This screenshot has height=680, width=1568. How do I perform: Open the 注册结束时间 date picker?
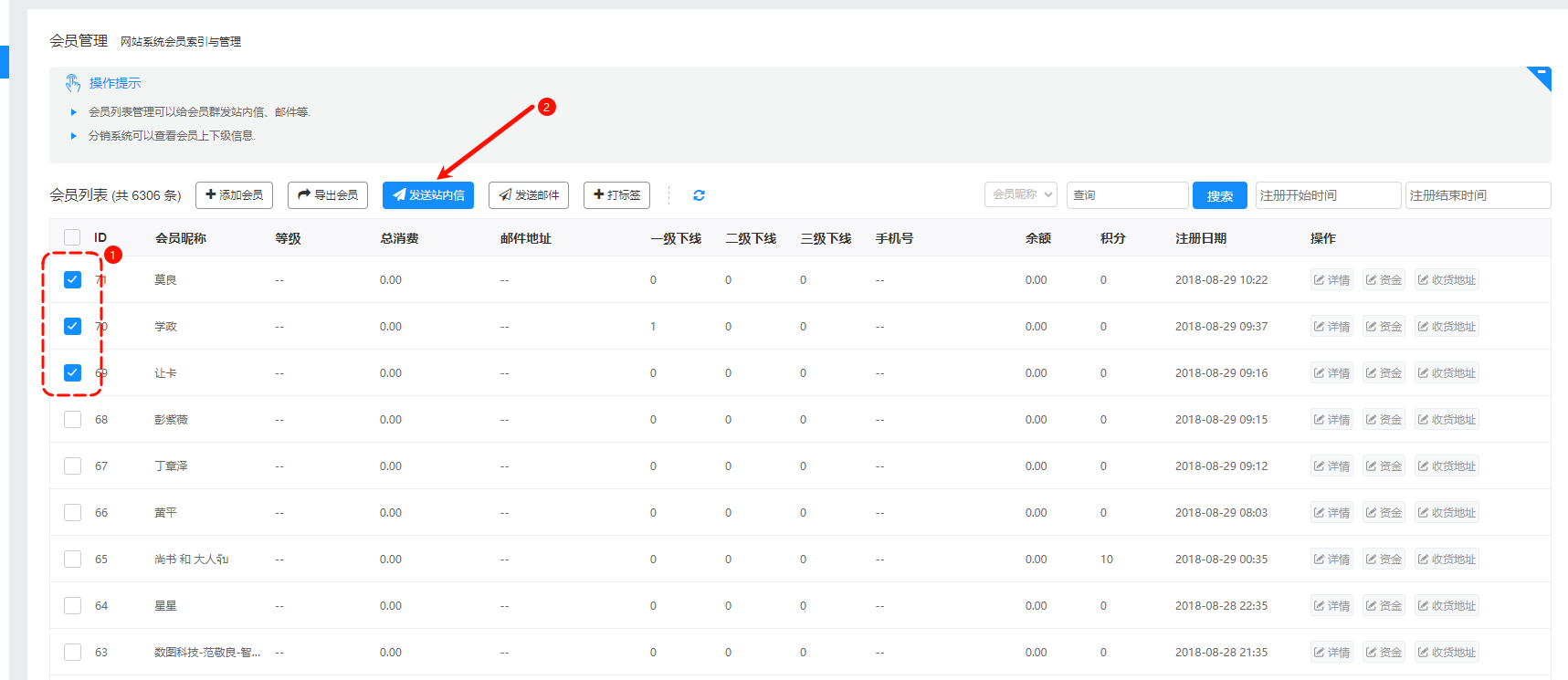coord(1478,195)
